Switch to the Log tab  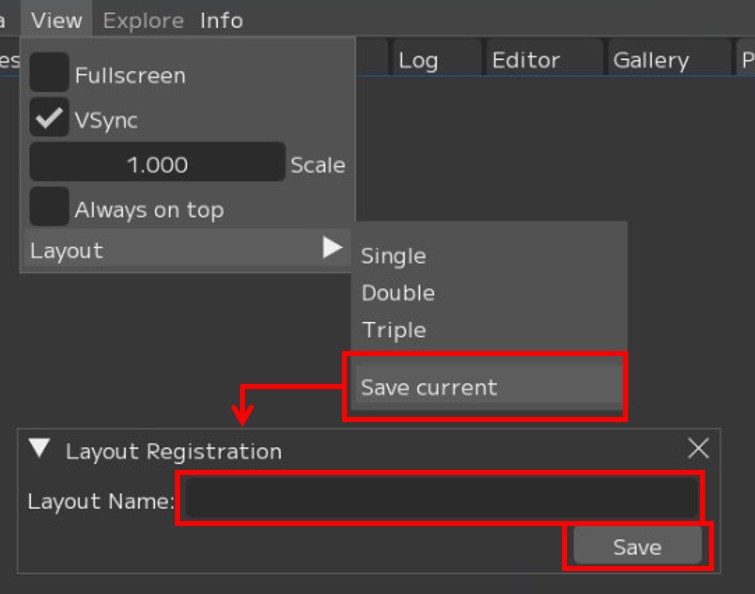pyautogui.click(x=418, y=60)
